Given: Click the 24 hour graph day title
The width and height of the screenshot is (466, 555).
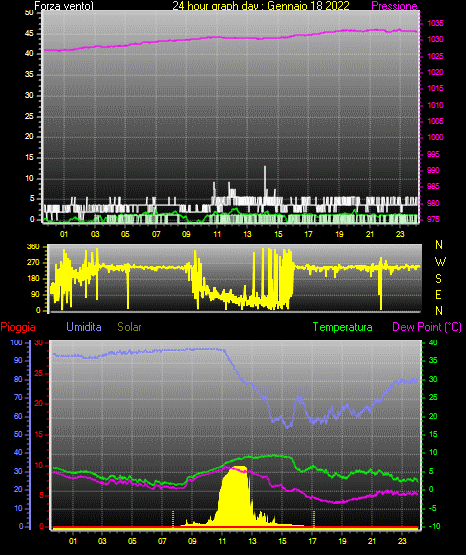Looking at the screenshot, I should tap(261, 6).
